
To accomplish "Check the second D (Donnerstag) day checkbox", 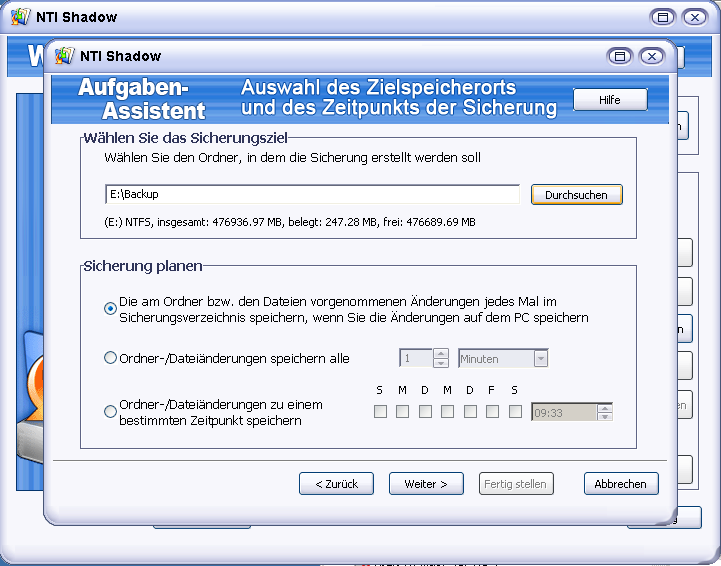I will tap(470, 412).
